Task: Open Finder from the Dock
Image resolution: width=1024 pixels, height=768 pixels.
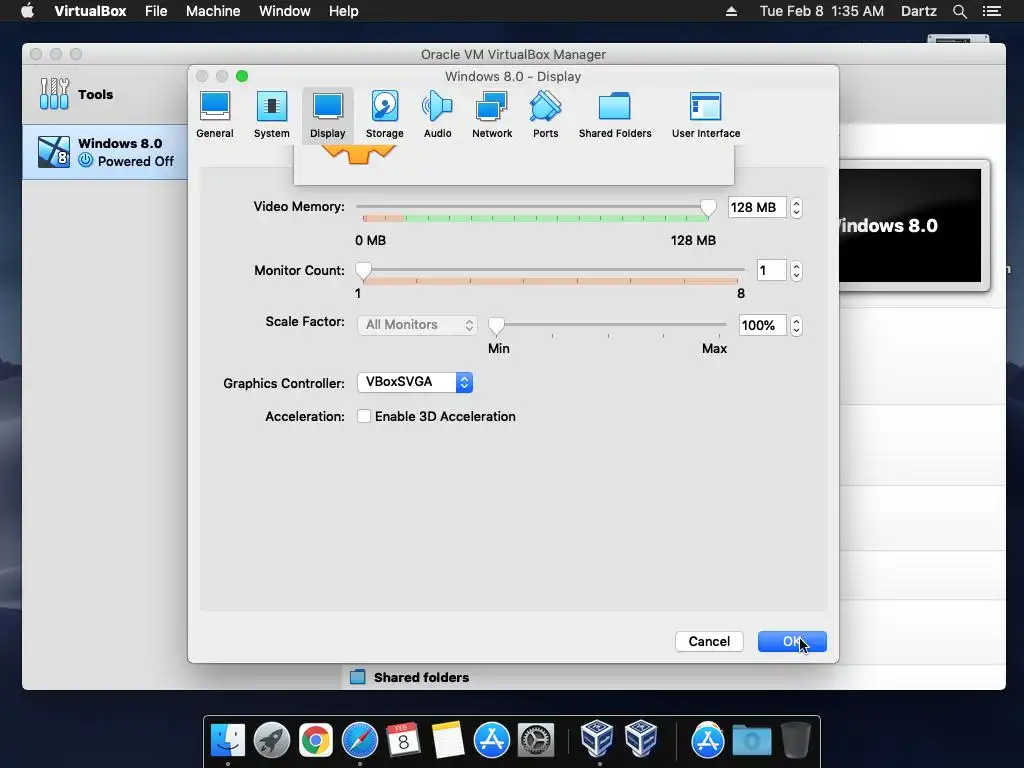Action: (227, 740)
